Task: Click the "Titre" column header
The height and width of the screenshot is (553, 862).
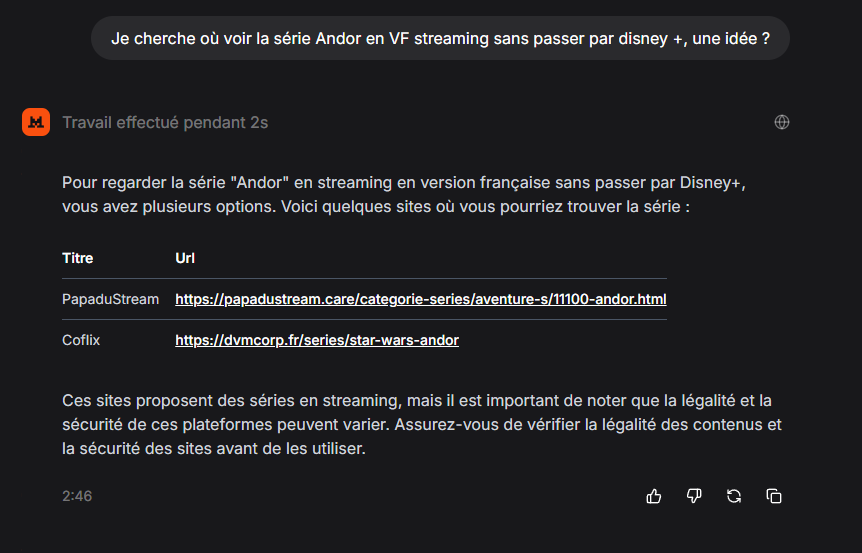Action: [78, 258]
